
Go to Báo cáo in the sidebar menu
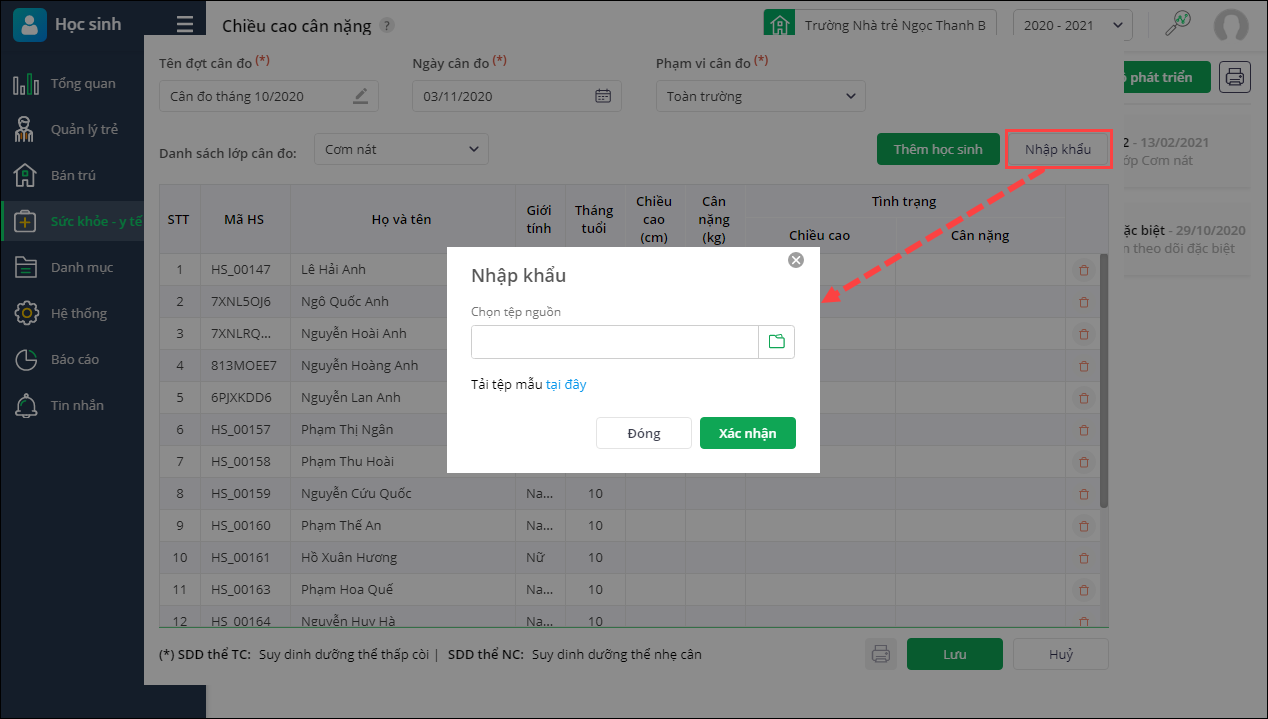pos(75,359)
